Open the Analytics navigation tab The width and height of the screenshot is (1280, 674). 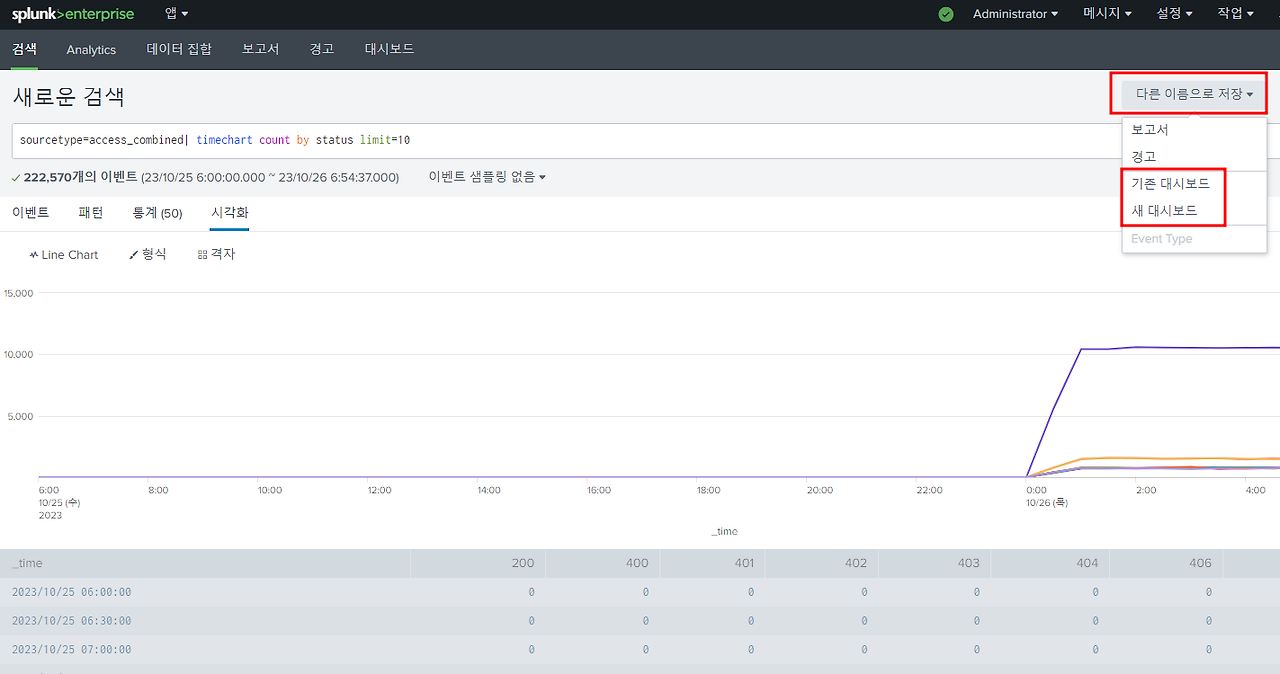91,49
